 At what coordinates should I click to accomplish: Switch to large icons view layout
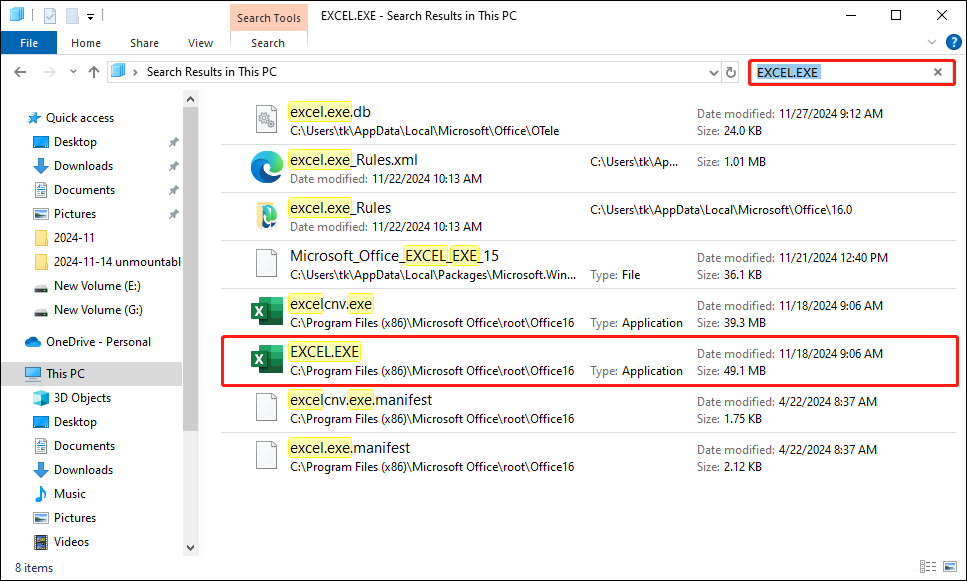pyautogui.click(x=950, y=567)
